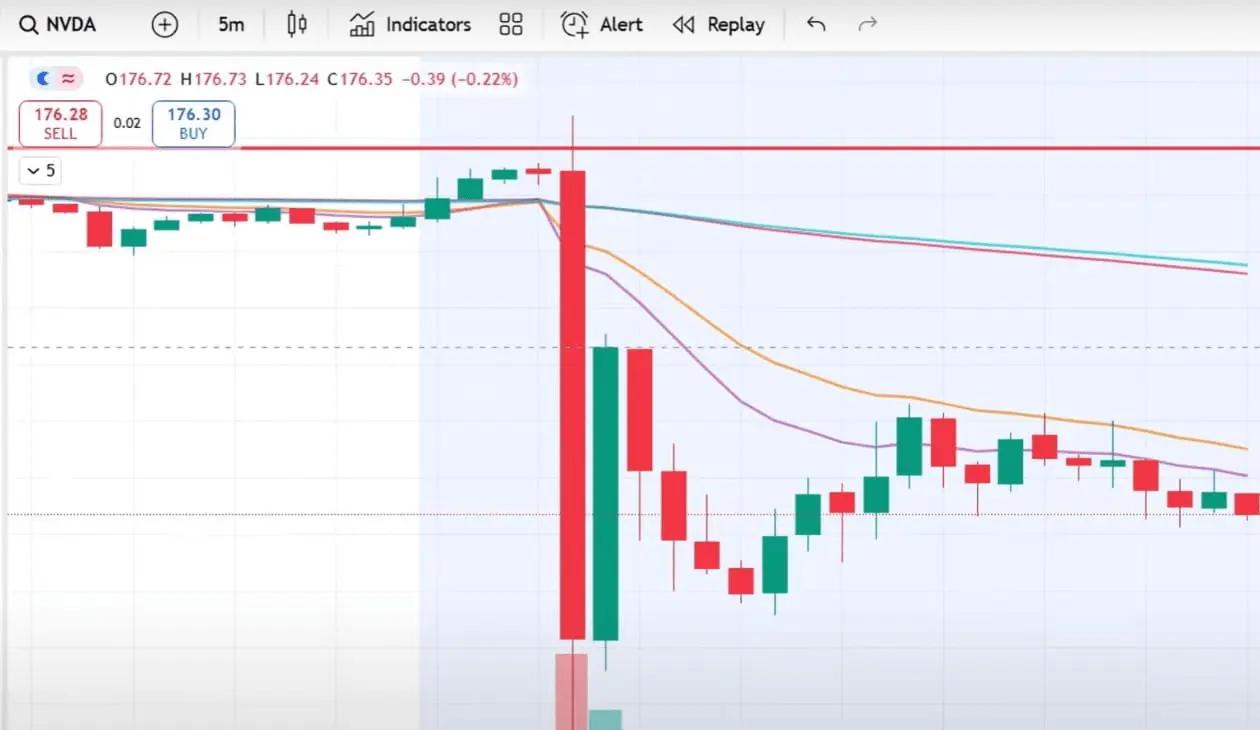This screenshot has height=730, width=1260.
Task: Click the low price L176.24
Action: pos(287,78)
